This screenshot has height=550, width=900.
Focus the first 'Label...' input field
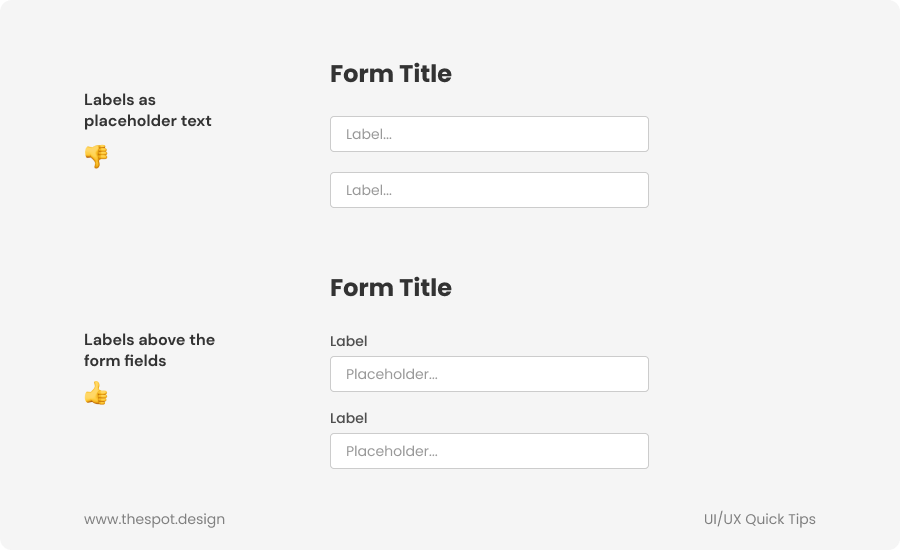(489, 134)
